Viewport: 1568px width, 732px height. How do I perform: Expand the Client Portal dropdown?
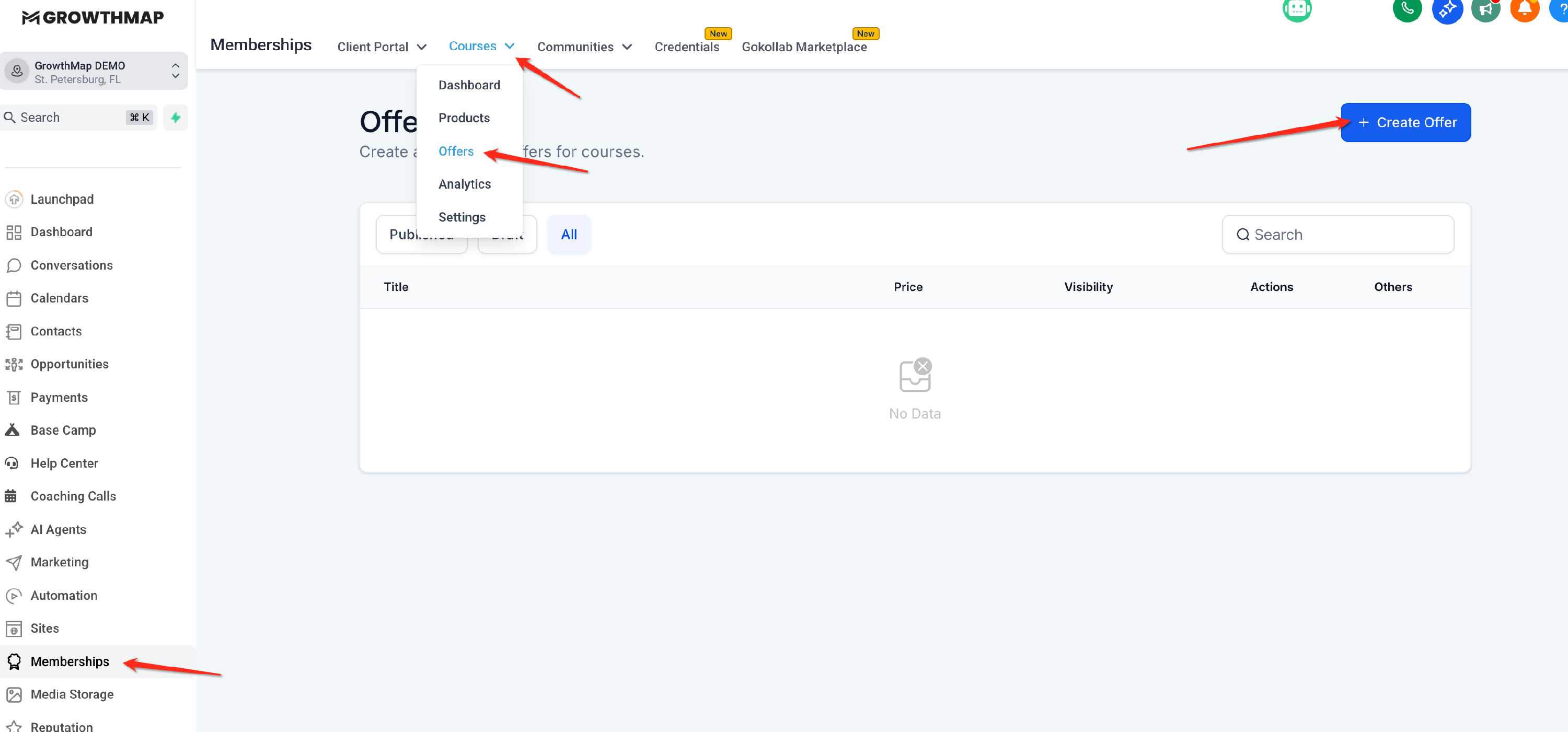[x=381, y=47]
